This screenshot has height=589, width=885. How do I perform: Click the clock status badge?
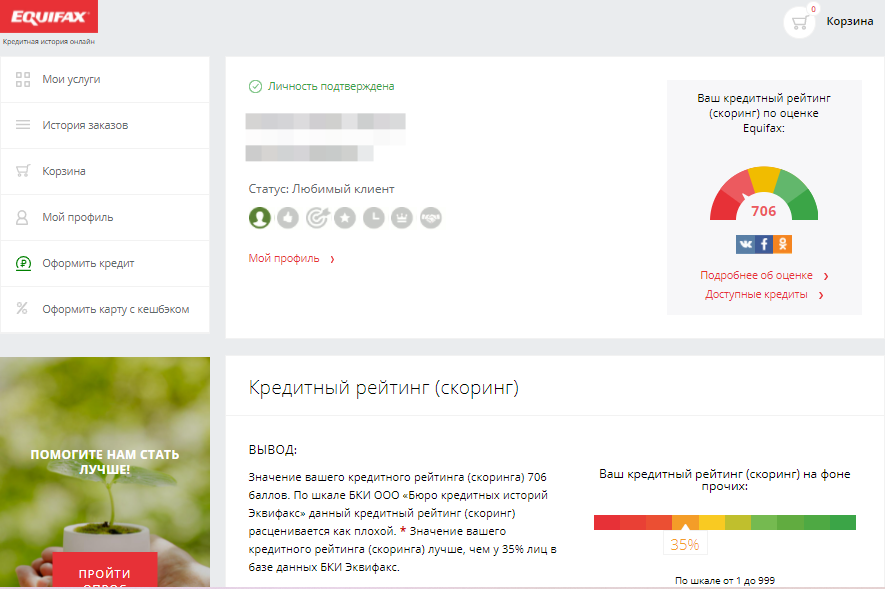[x=373, y=217]
